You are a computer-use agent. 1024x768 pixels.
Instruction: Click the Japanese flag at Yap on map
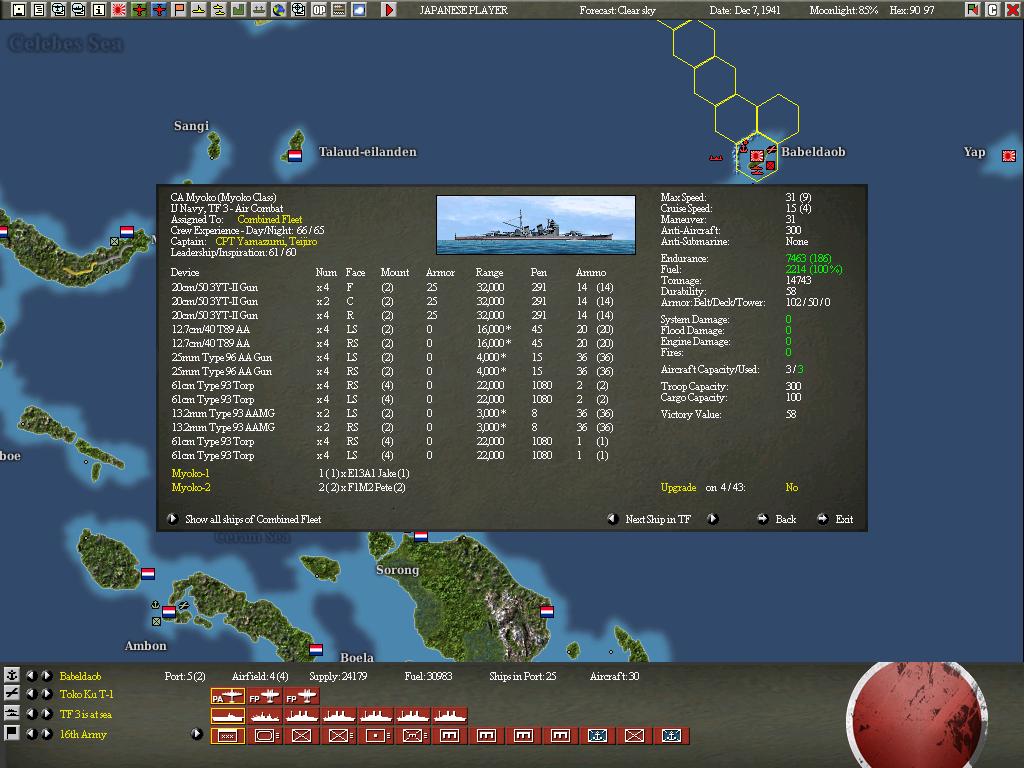(1009, 155)
